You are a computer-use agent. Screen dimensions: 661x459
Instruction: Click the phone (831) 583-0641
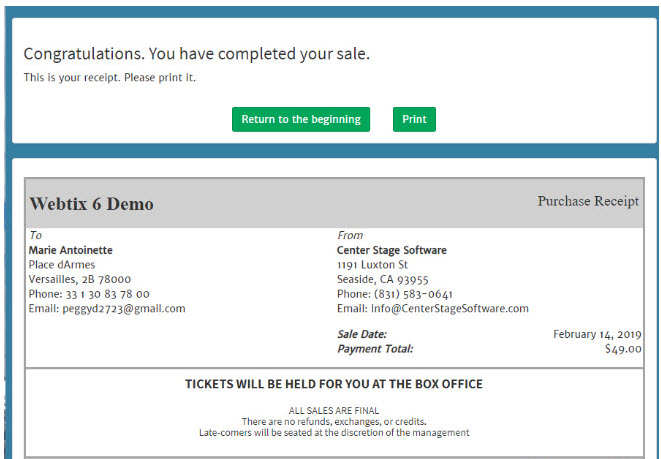point(413,294)
